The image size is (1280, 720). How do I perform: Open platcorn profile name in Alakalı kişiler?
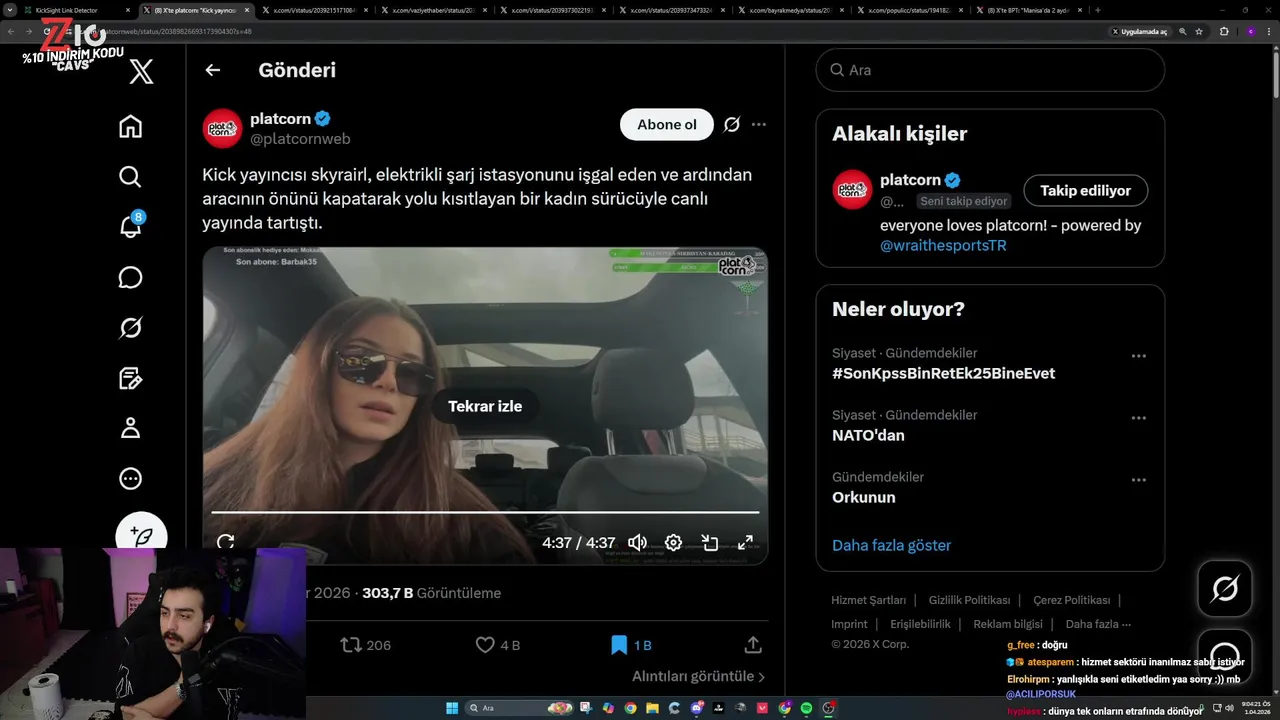tap(910, 180)
